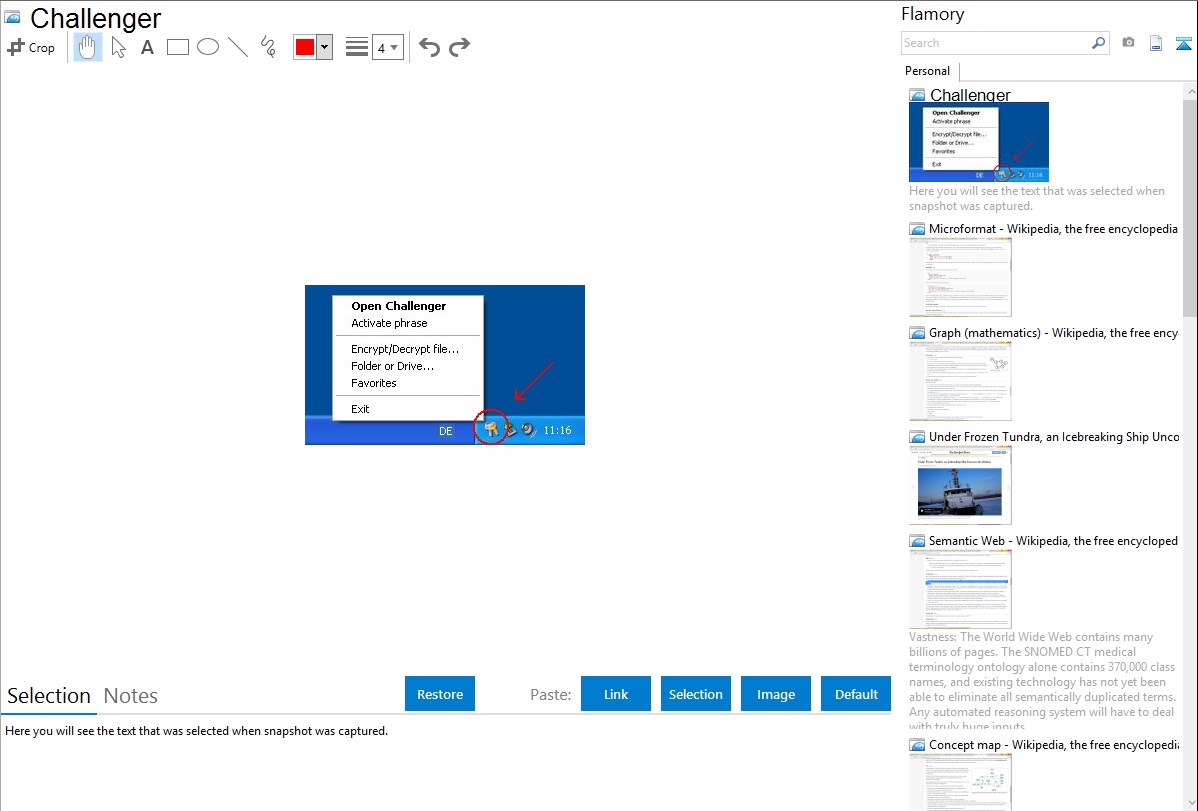1198x811 pixels.
Task: Activate the hand pan tool
Action: point(88,47)
